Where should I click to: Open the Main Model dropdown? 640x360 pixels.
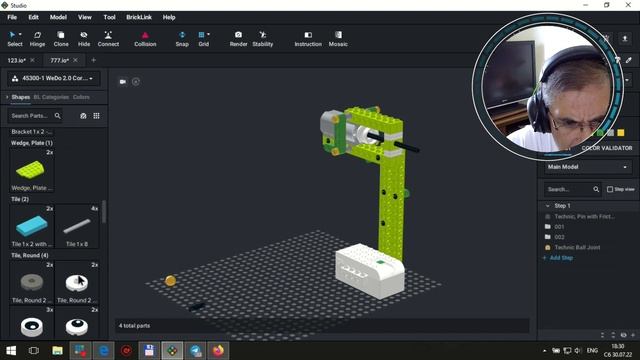(x=587, y=167)
